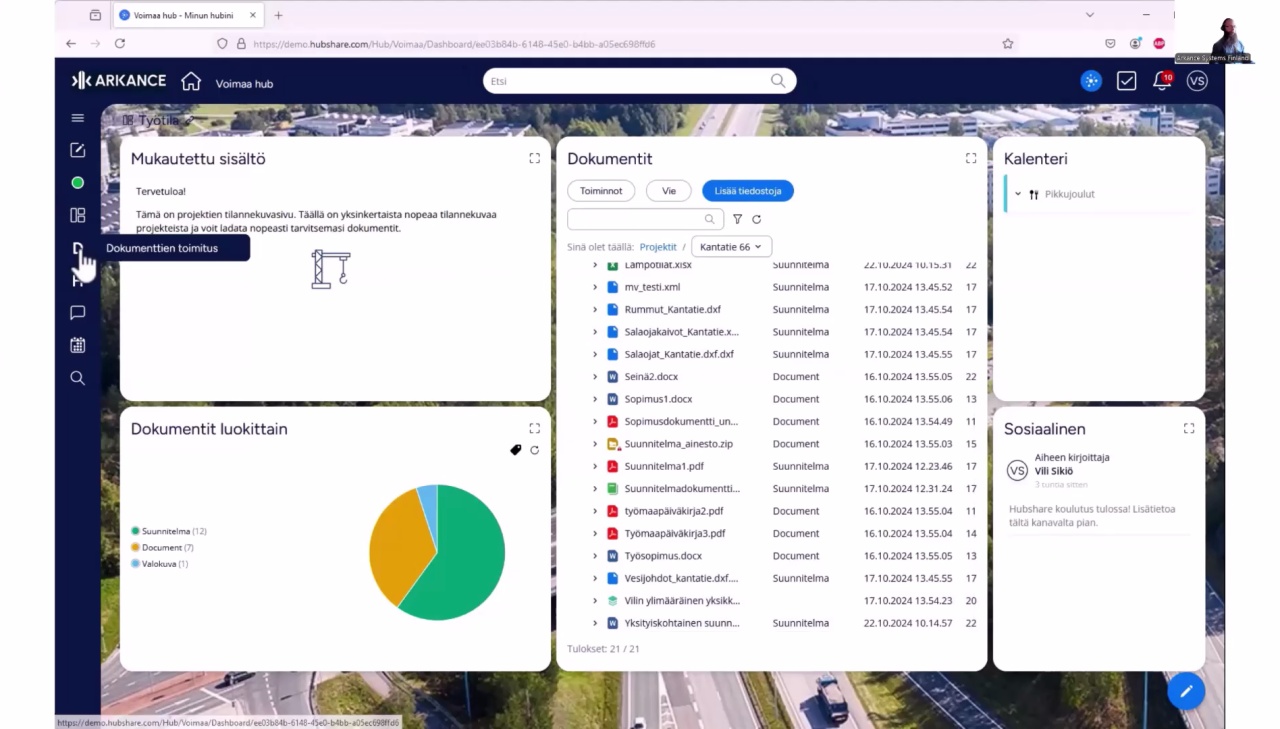Screen dimensions: 1280x729
Task: Click the pencil icon next to Työtila
Action: click(x=189, y=120)
